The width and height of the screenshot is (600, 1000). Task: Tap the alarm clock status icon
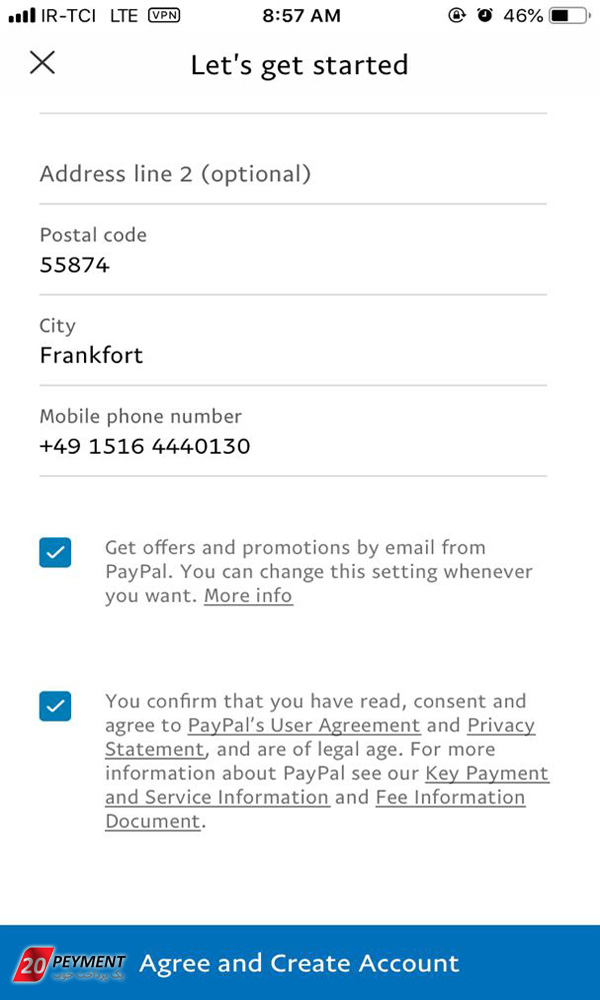click(486, 16)
